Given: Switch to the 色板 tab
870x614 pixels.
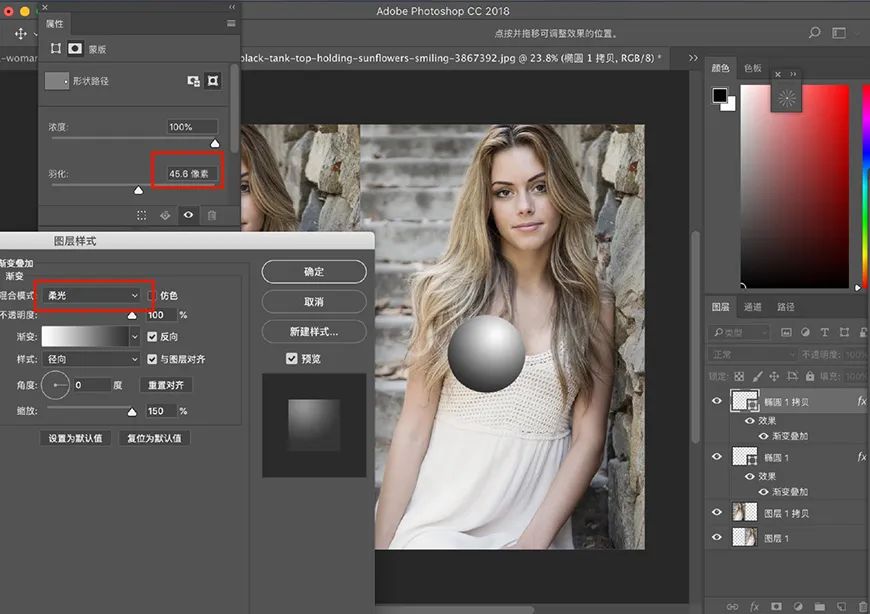Looking at the screenshot, I should [x=752, y=68].
